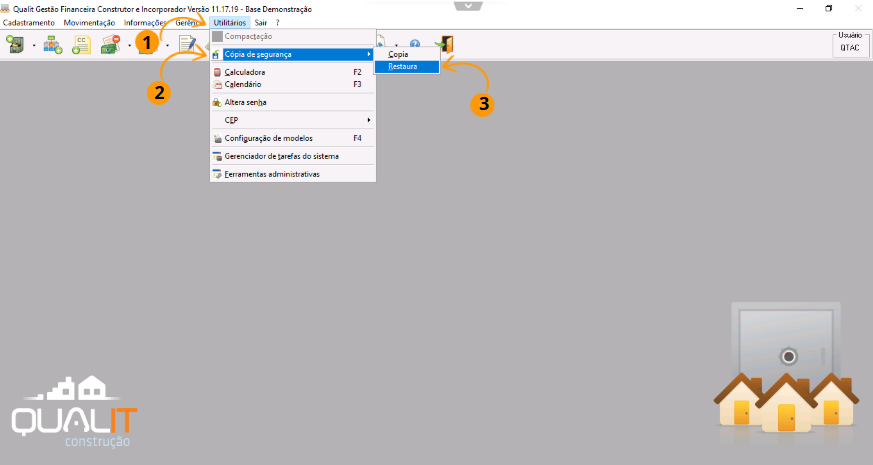Click the blue help question mark icon
The width and height of the screenshot is (873, 465).
coord(415,43)
